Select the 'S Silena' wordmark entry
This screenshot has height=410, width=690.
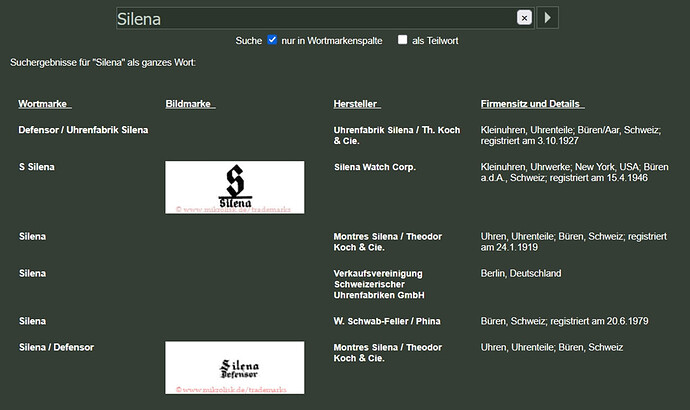[x=37, y=167]
